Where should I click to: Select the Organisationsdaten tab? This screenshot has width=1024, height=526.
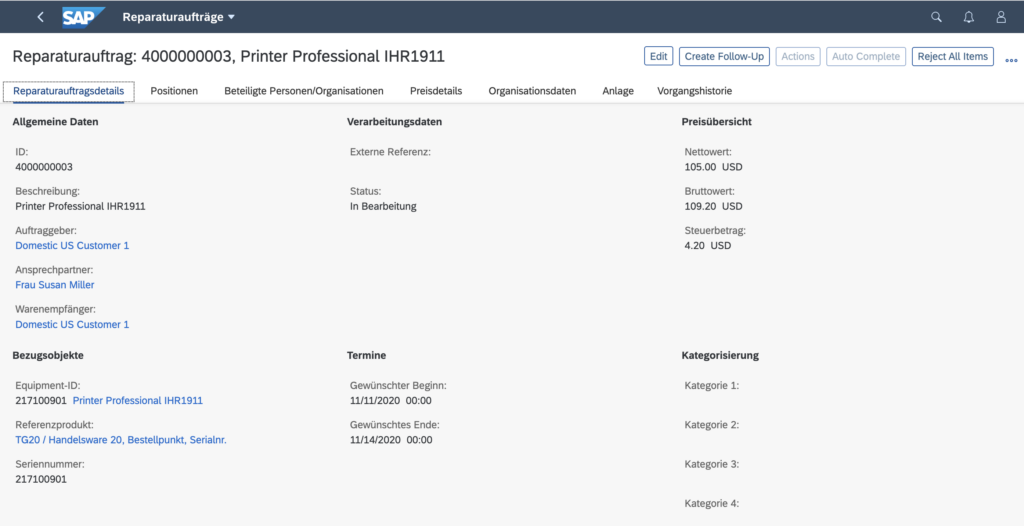coord(532,91)
